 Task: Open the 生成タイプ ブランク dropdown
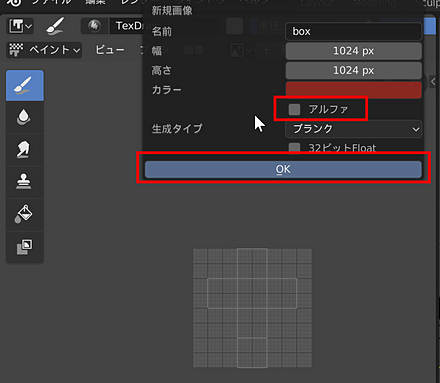(353, 129)
